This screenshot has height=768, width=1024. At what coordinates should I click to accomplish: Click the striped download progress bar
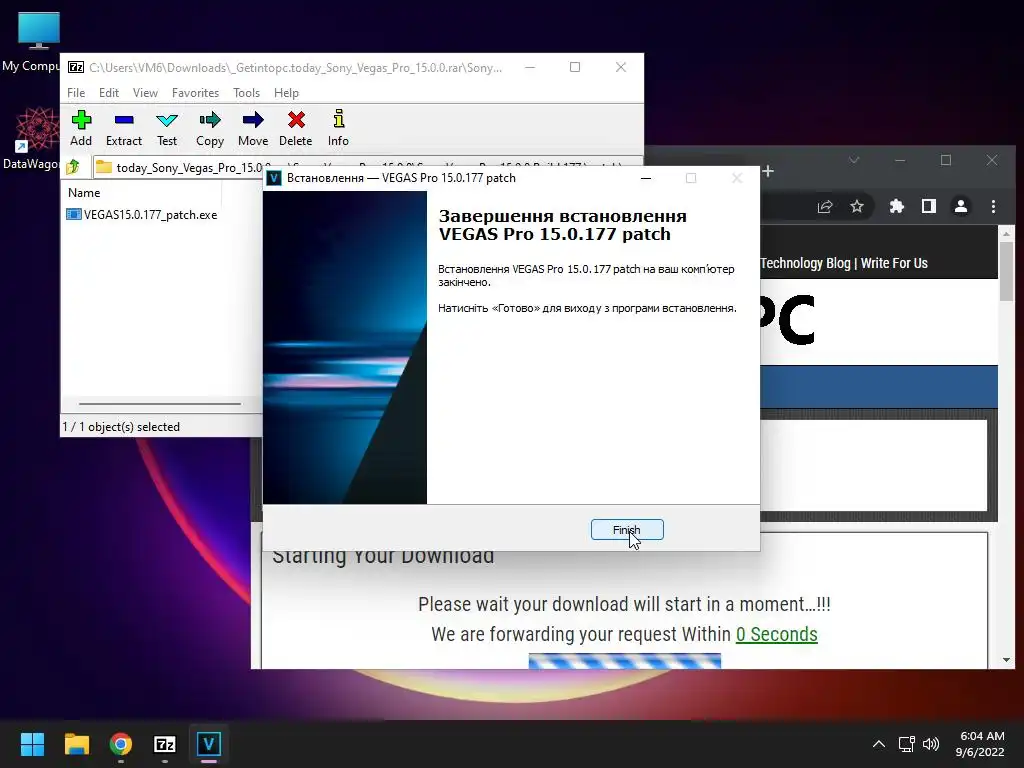(x=625, y=661)
